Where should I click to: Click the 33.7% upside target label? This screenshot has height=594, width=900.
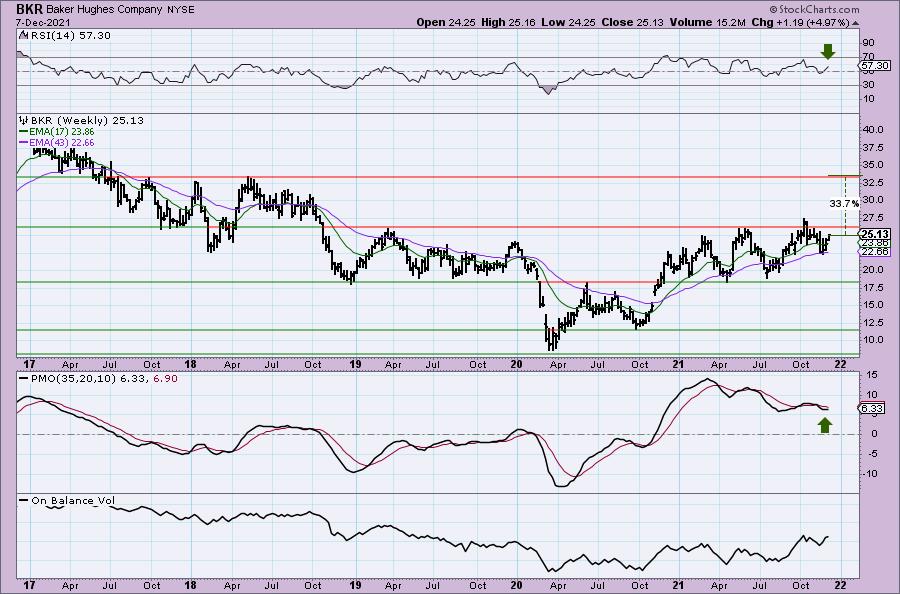tap(844, 203)
